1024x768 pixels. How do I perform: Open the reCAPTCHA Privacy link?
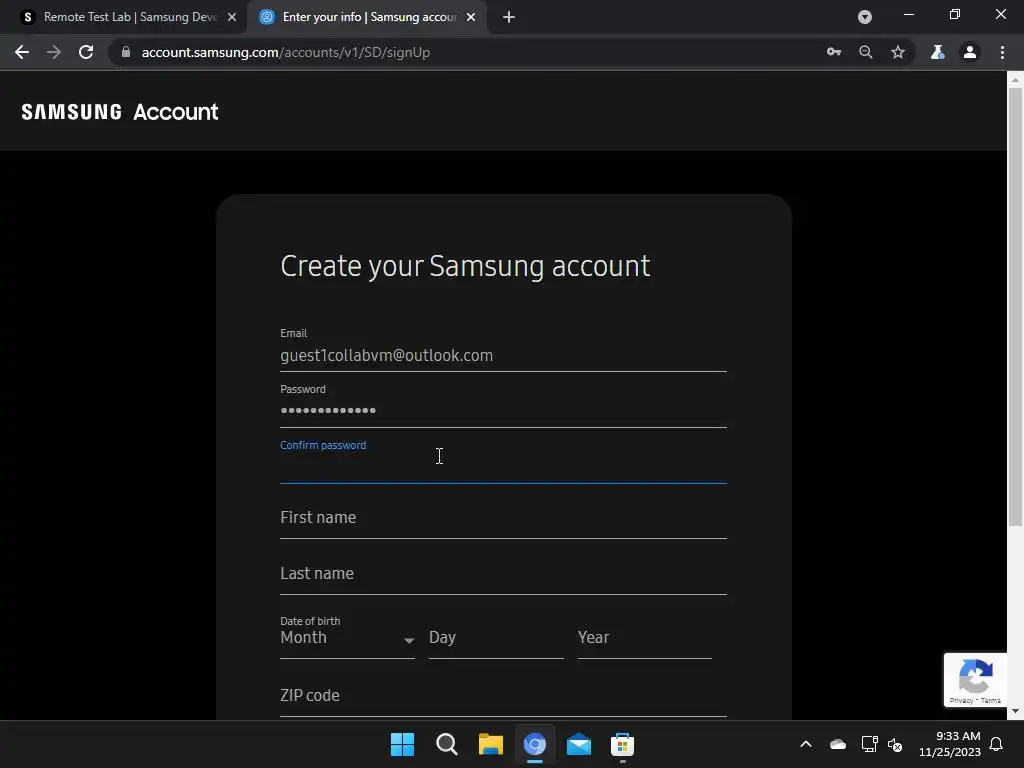(961, 700)
